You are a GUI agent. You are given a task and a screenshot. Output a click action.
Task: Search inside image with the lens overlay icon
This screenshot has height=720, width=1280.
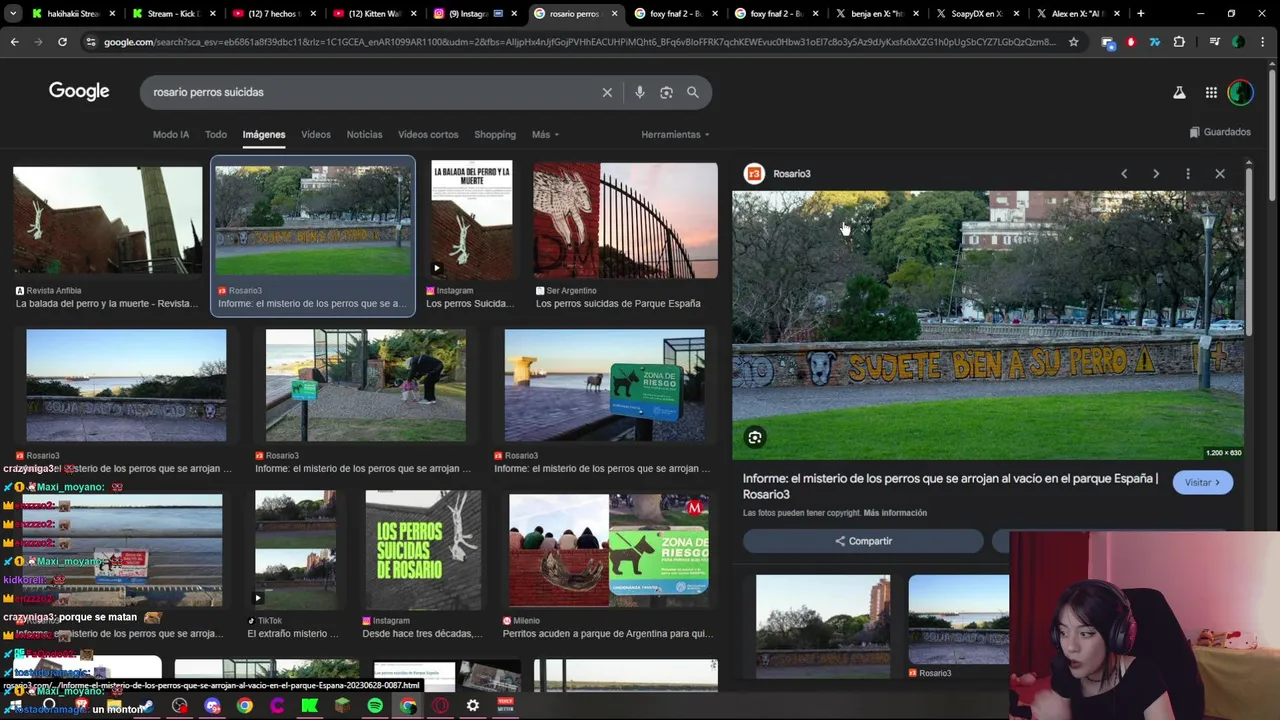point(755,437)
